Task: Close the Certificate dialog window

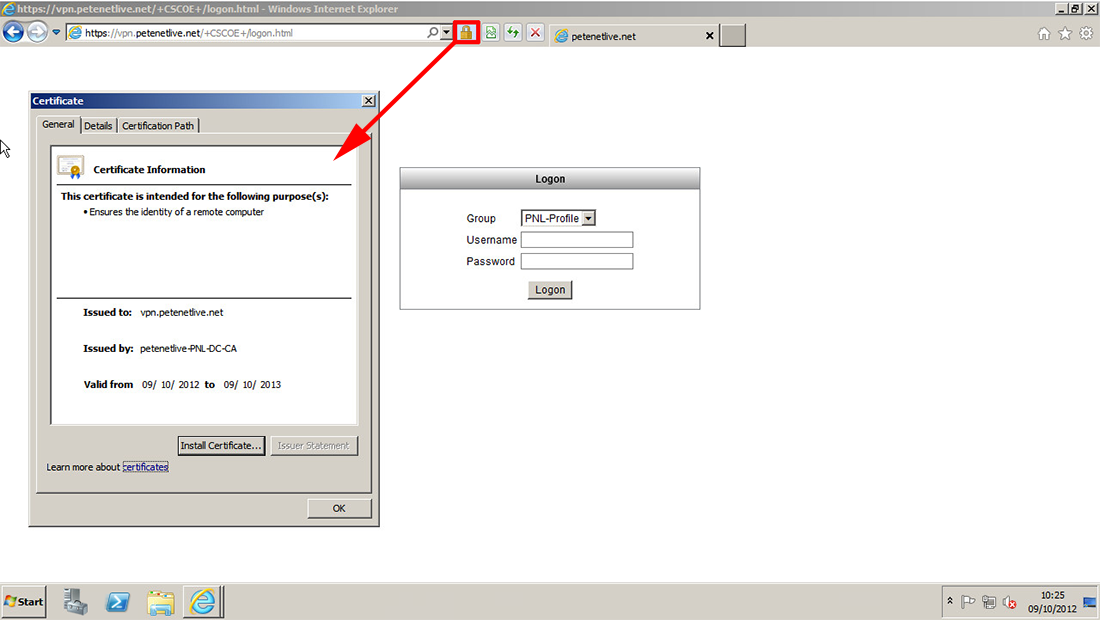Action: [x=368, y=101]
